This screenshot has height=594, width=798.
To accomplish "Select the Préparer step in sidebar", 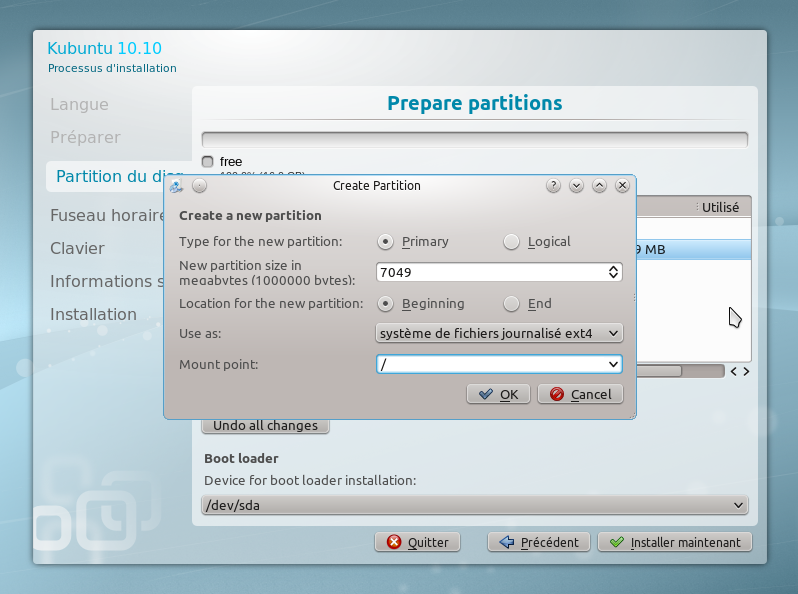I will coord(86,137).
